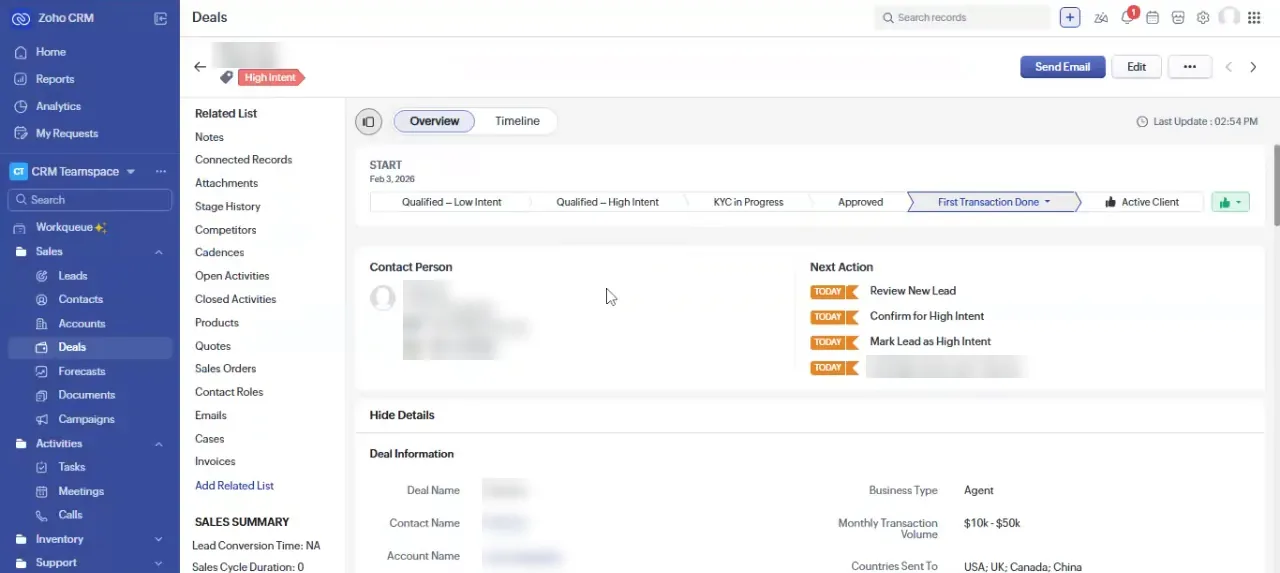1280x573 pixels.
Task: Switch to Overview tab
Action: (x=434, y=121)
